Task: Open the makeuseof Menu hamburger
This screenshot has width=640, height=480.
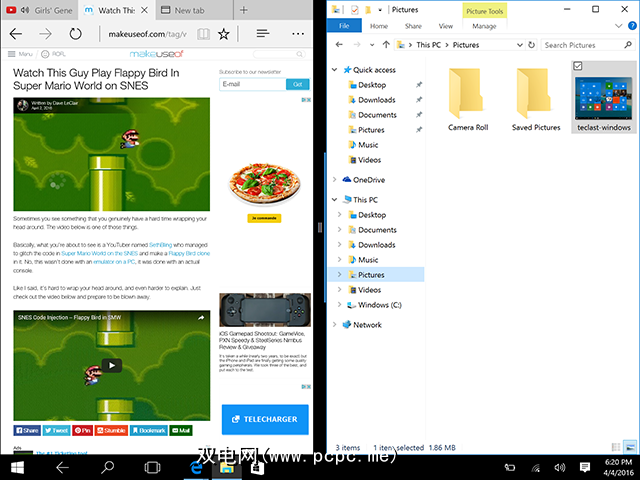Action: click(x=20, y=54)
